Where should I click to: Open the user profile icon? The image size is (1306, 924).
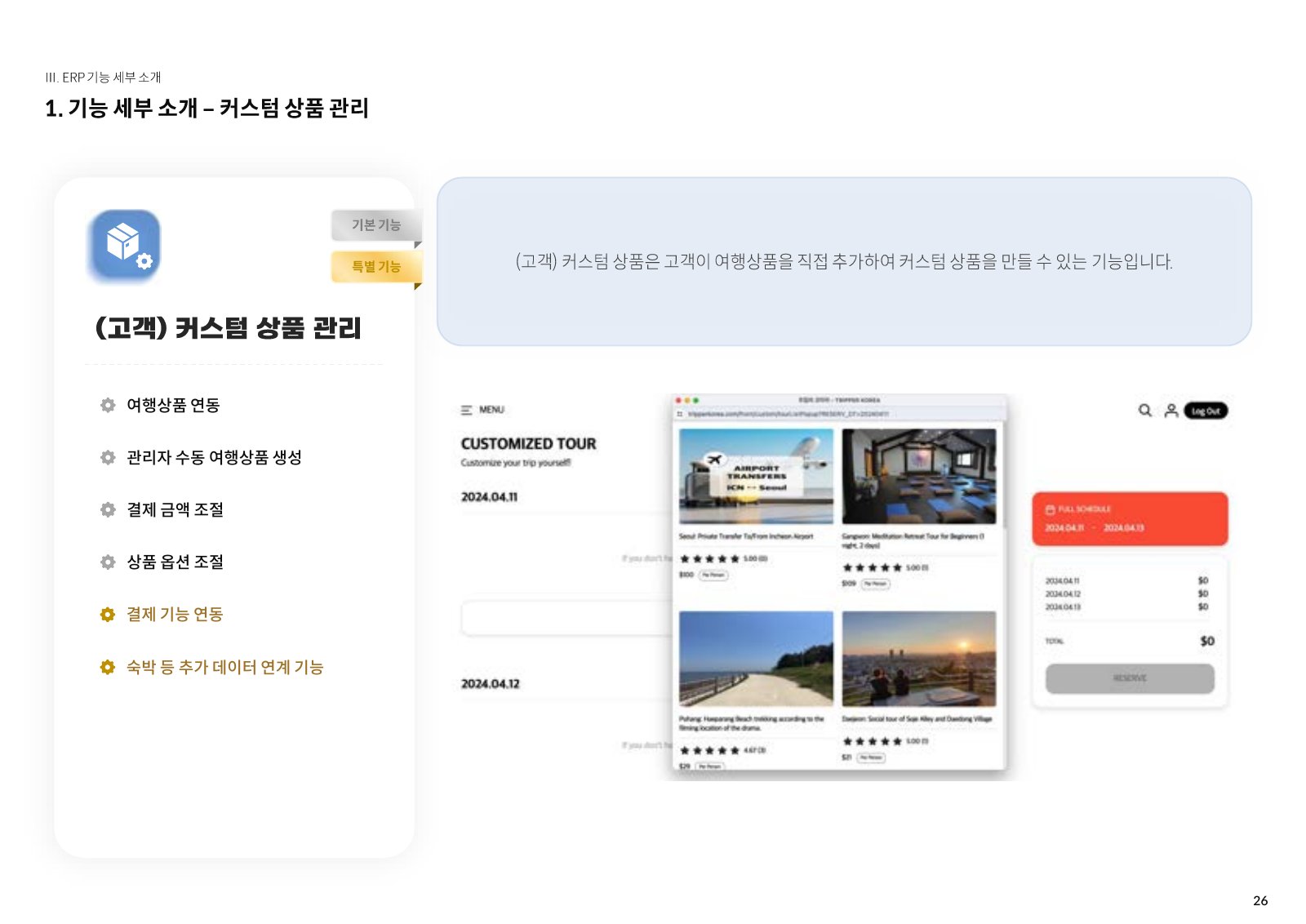tap(1171, 411)
